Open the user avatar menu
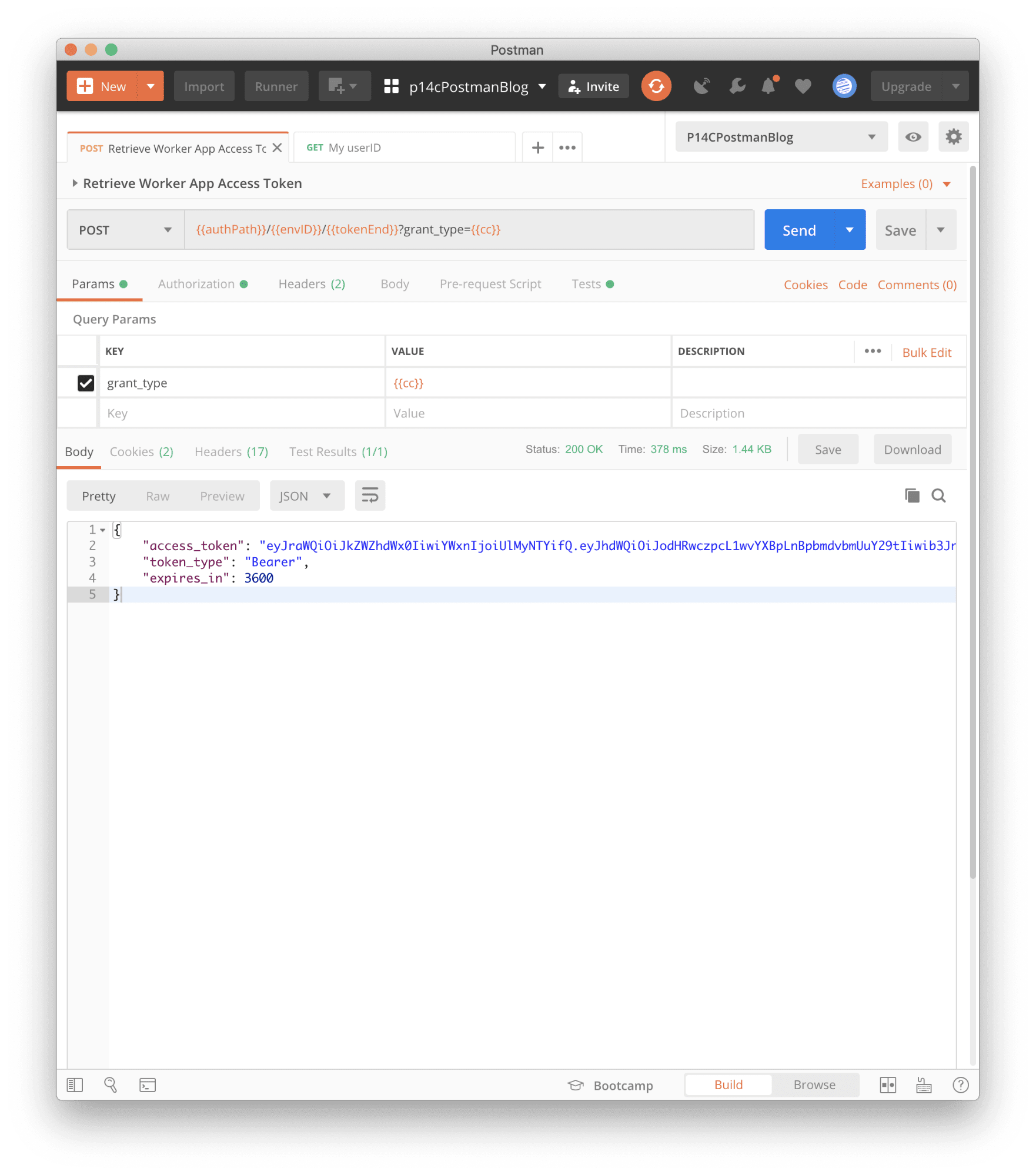 (844, 86)
